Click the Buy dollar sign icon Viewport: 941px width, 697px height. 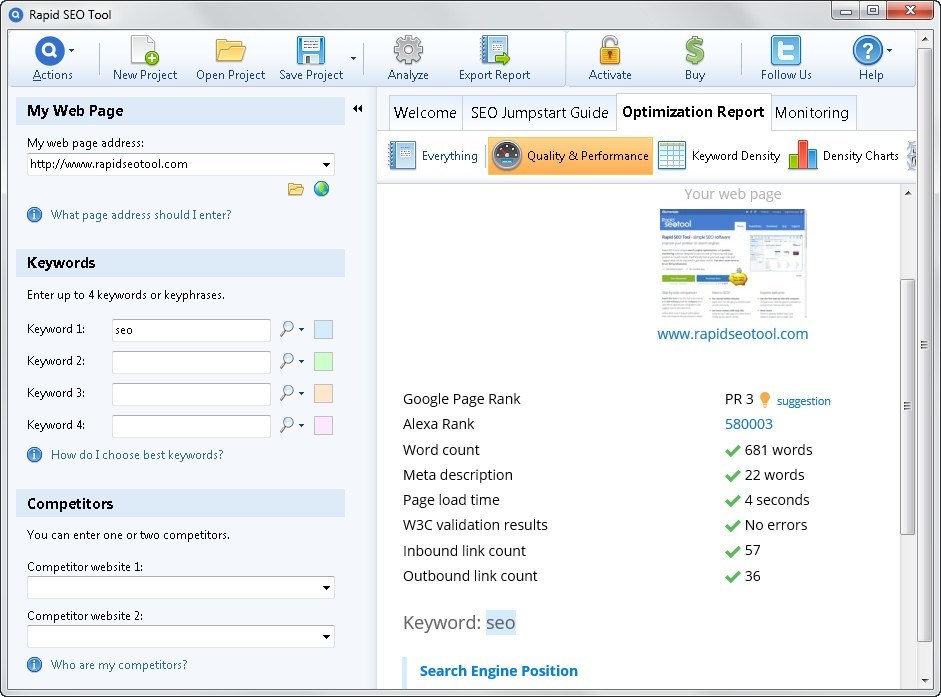click(x=695, y=52)
